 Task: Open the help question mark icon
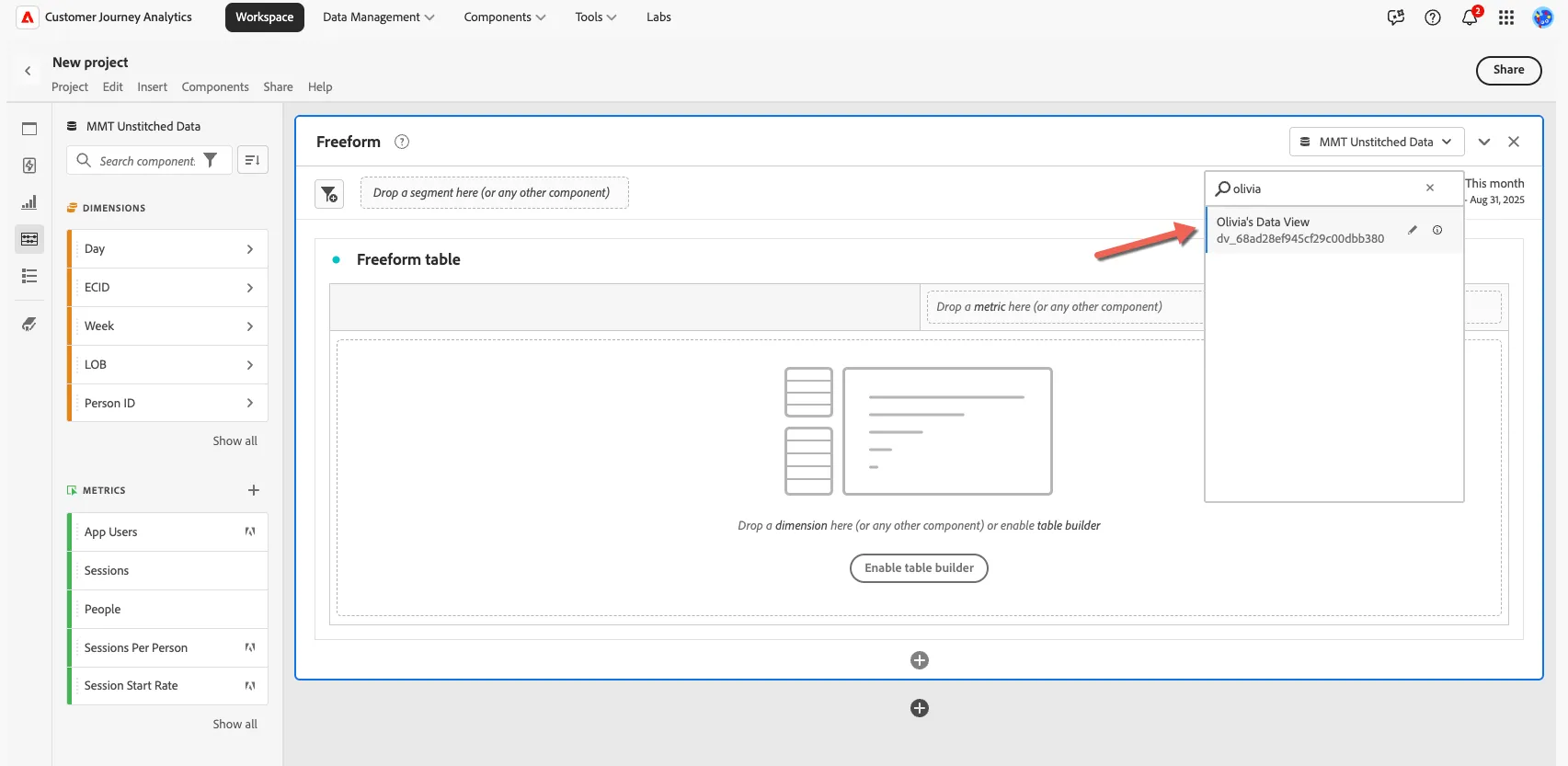[1433, 17]
